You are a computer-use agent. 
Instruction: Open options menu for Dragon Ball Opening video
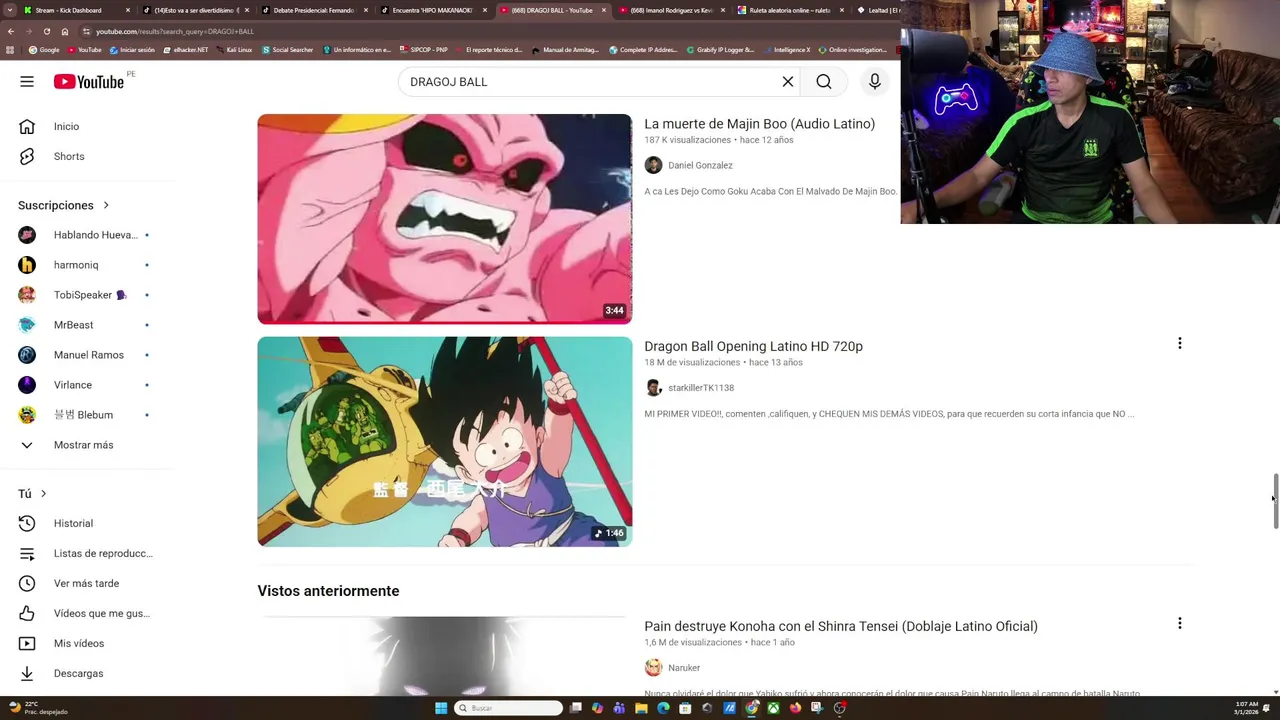[1180, 343]
